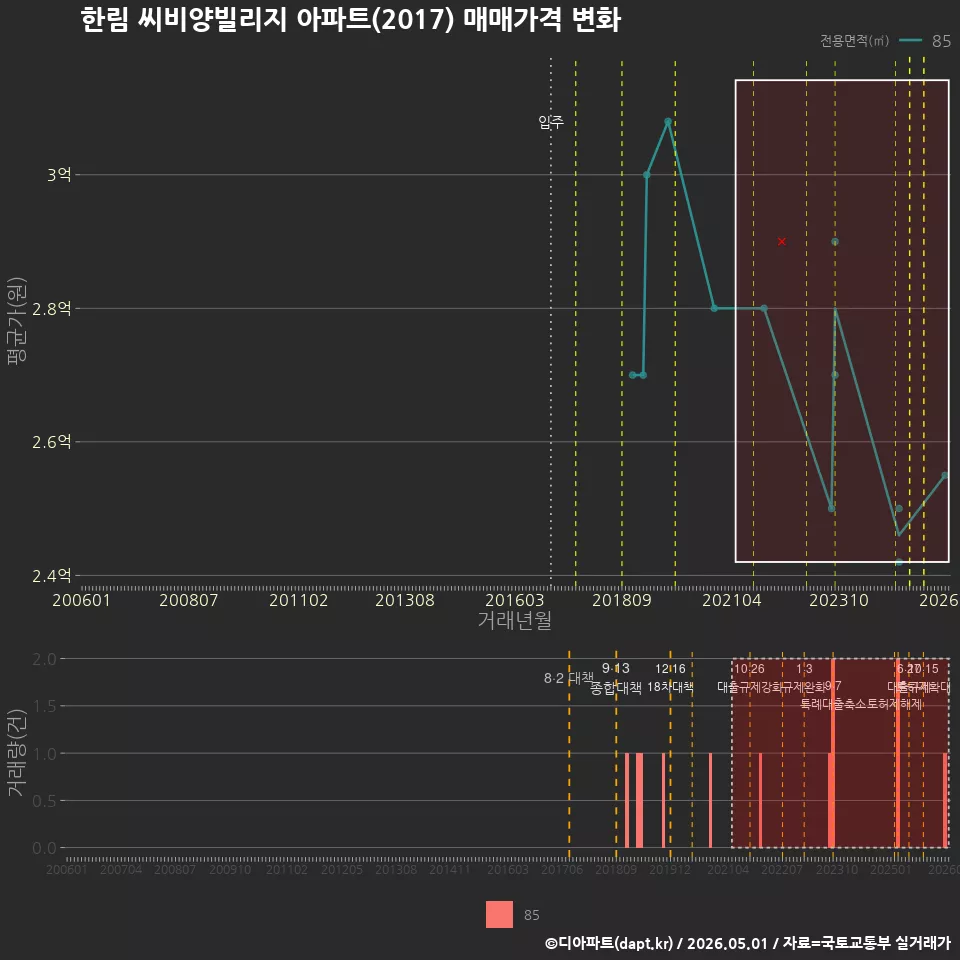Screen dimensions: 960x960
Task: Click the 201603 tick label on the price chart
Action: click(514, 600)
